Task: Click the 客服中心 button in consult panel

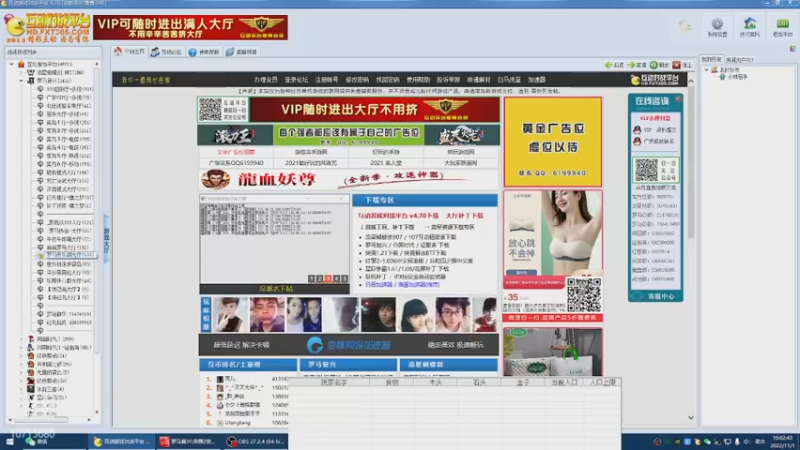Action: click(655, 296)
